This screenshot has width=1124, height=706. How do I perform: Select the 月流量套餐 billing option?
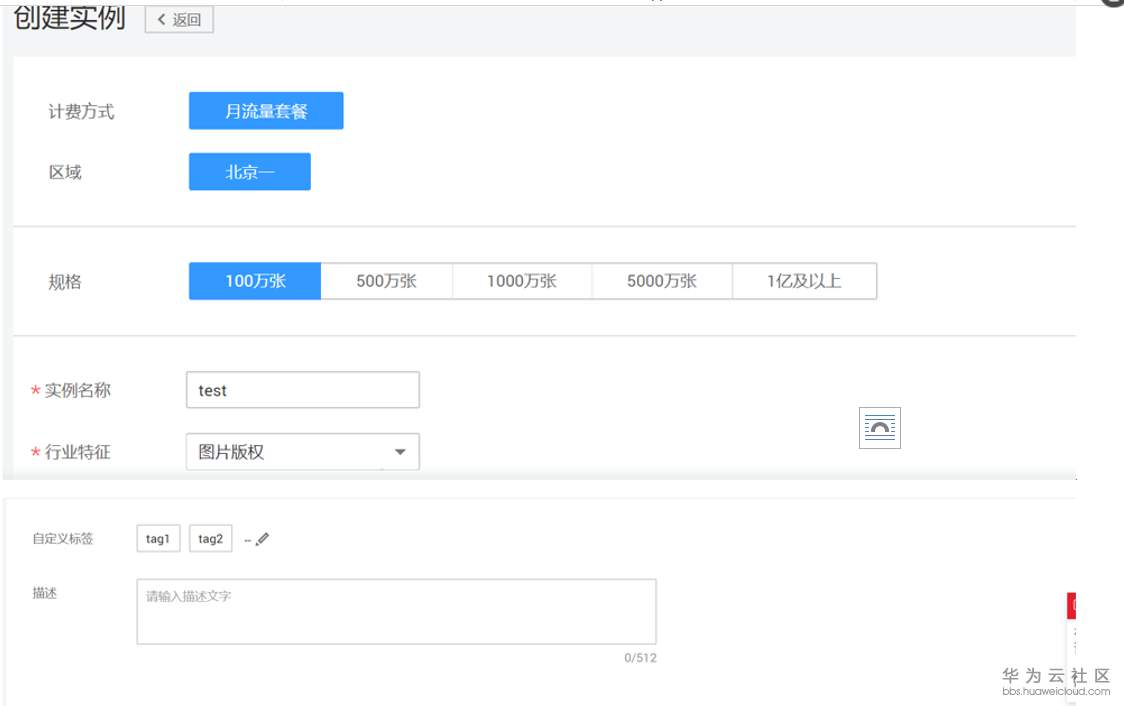pyautogui.click(x=266, y=111)
